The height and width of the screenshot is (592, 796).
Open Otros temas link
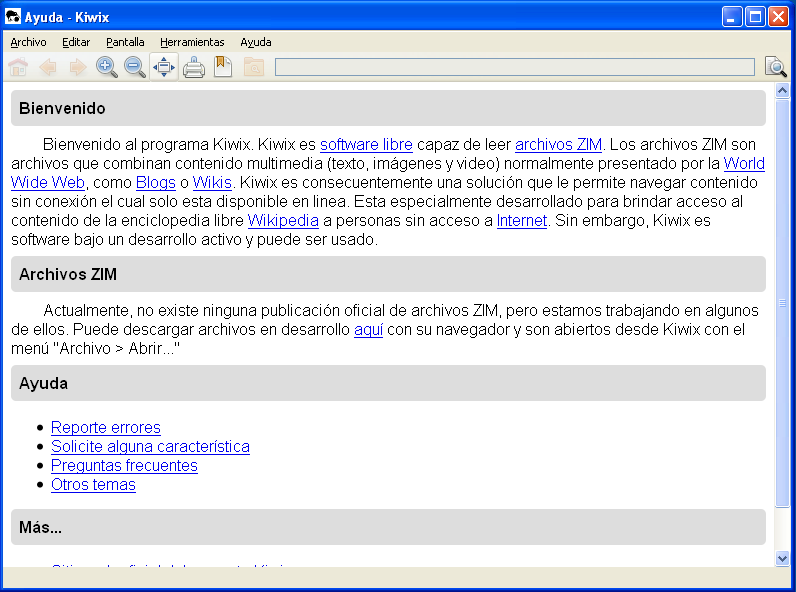coord(93,485)
